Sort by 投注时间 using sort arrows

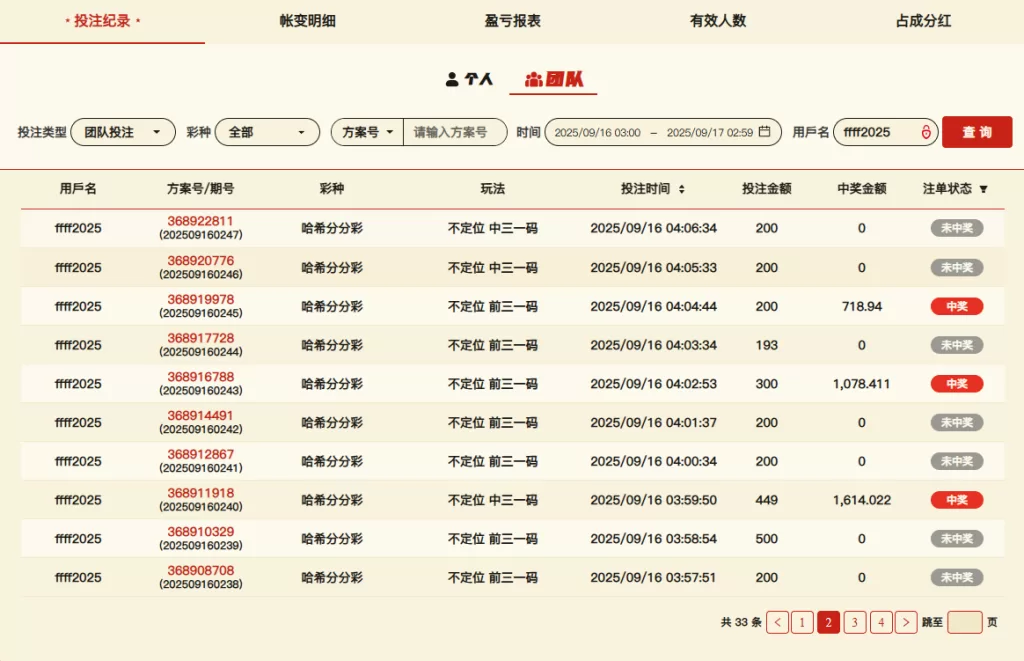tap(682, 189)
